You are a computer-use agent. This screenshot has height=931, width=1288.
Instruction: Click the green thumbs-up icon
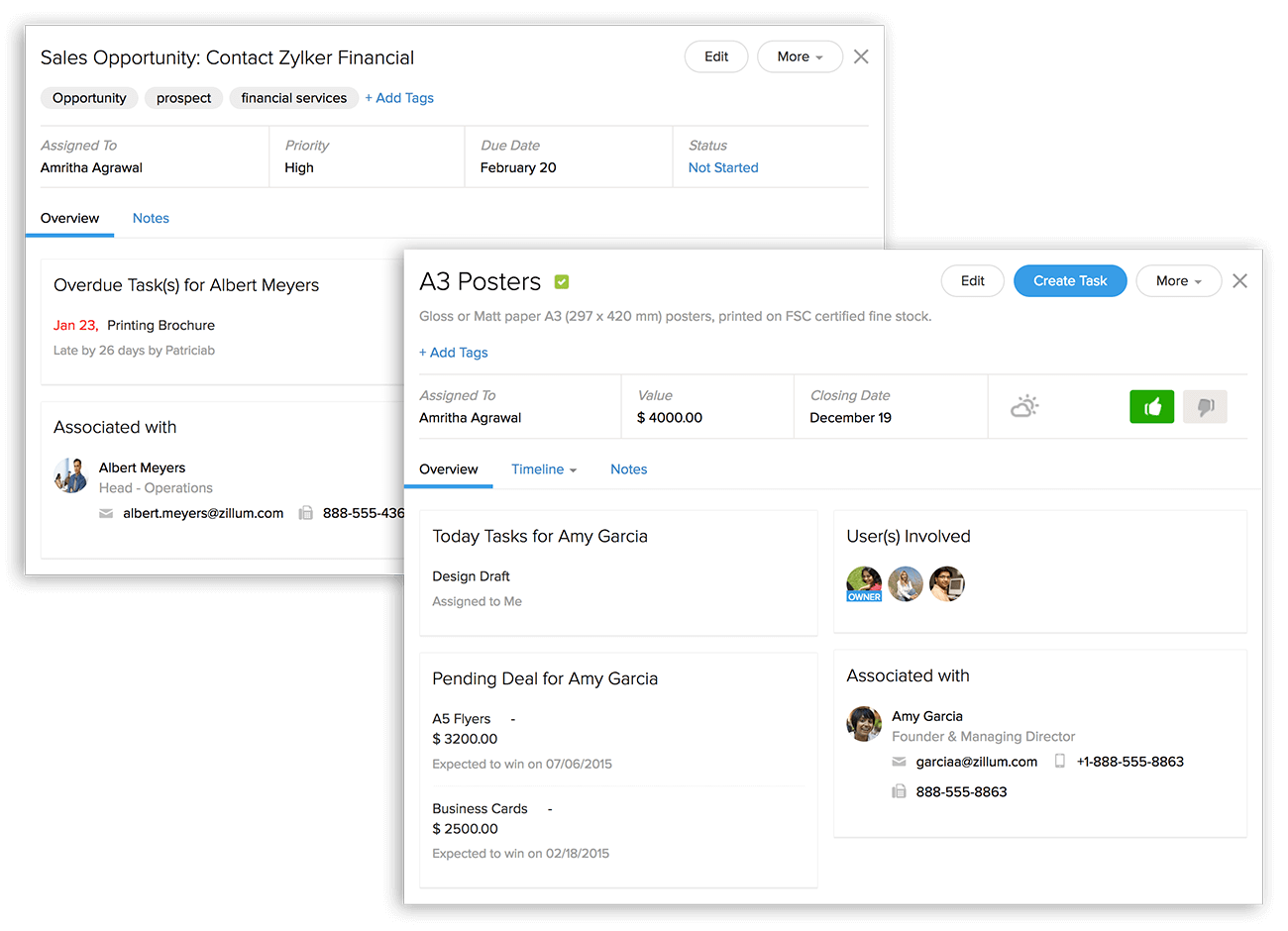(x=1151, y=407)
